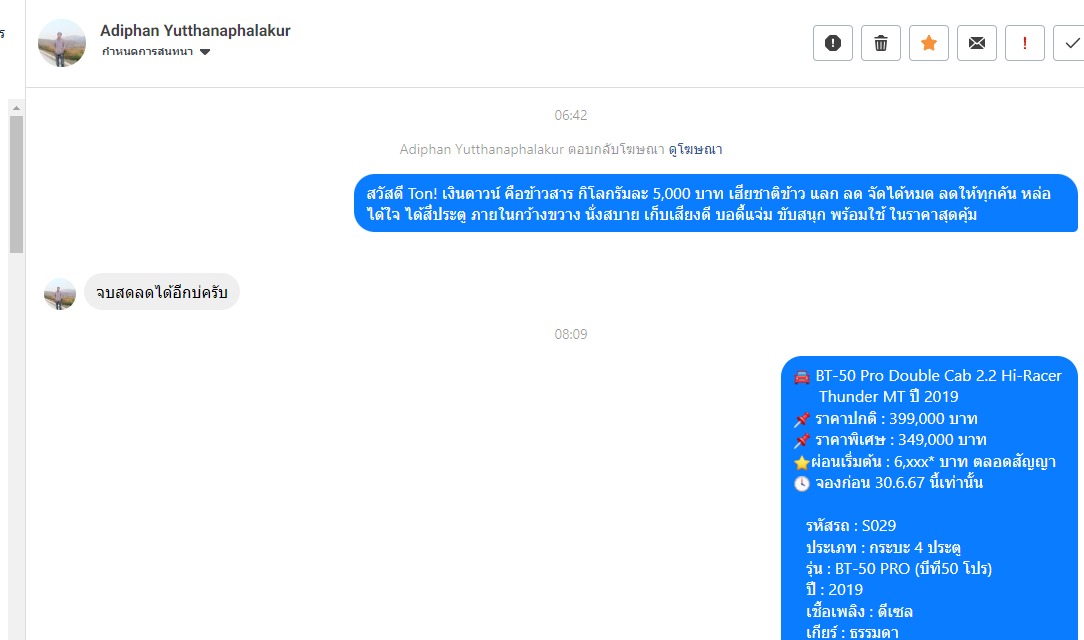This screenshot has width=1084, height=640.
Task: Click the blue greeting message สวัสดี Ton!
Action: click(x=716, y=203)
